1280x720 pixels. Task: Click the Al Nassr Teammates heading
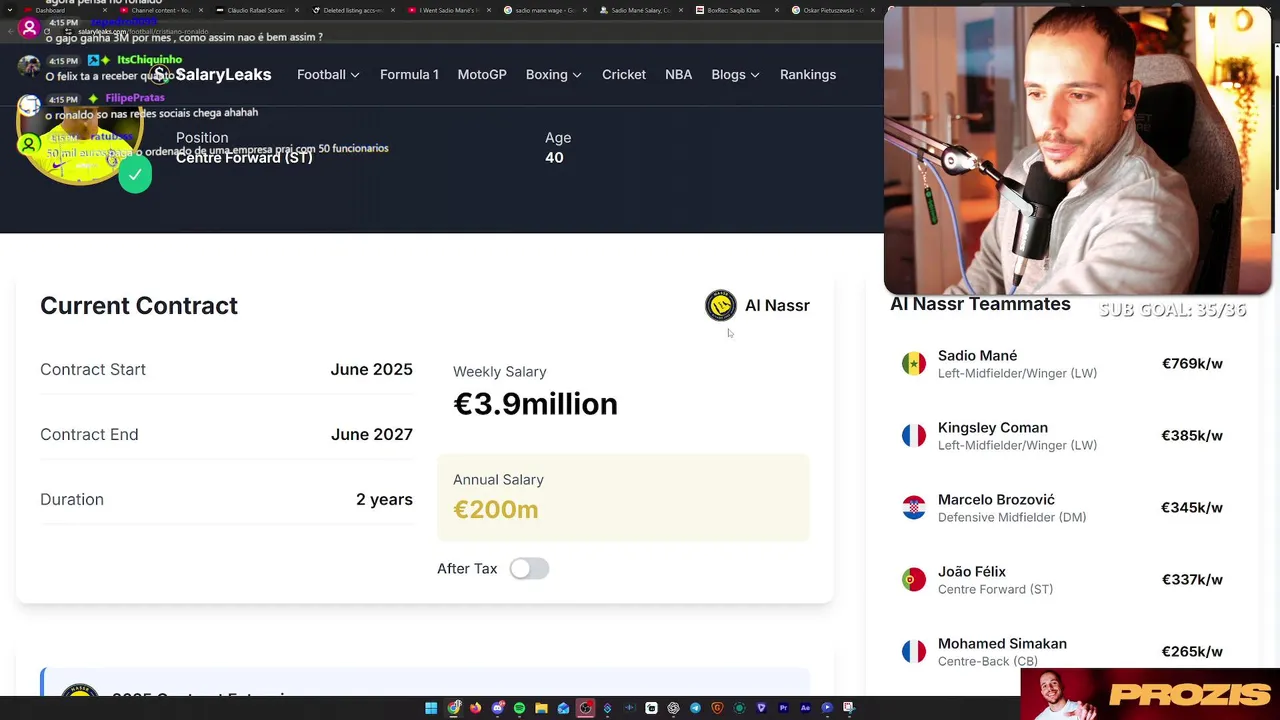click(980, 304)
